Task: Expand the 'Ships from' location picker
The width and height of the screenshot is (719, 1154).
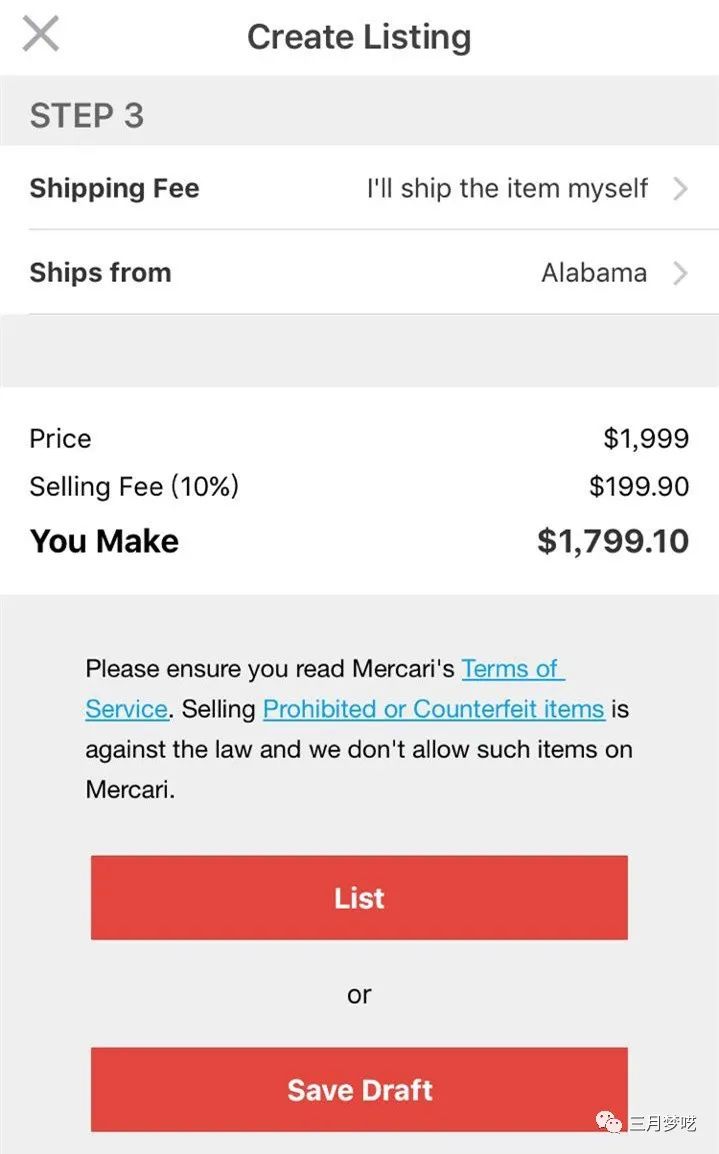Action: pyautogui.click(x=360, y=272)
